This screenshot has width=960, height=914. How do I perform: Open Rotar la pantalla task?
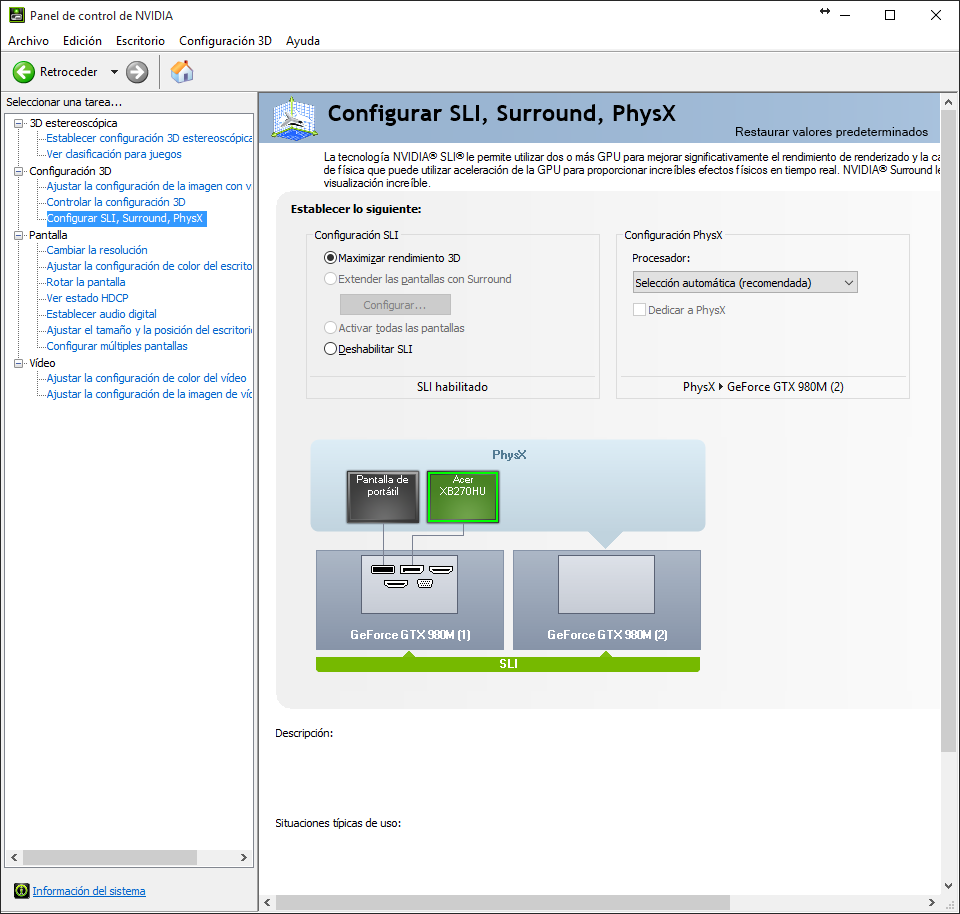(x=86, y=282)
